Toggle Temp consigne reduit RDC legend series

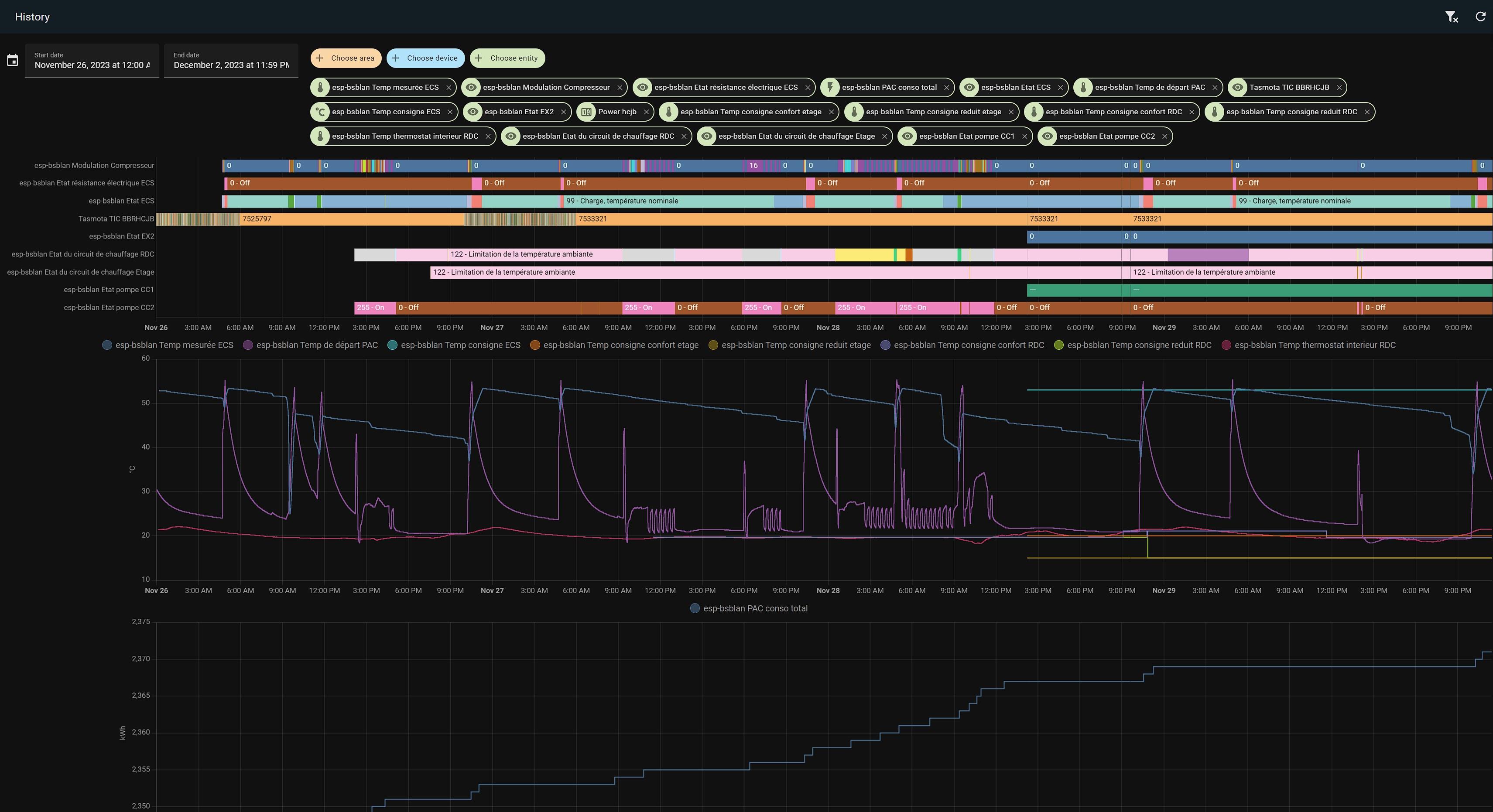tap(1133, 345)
